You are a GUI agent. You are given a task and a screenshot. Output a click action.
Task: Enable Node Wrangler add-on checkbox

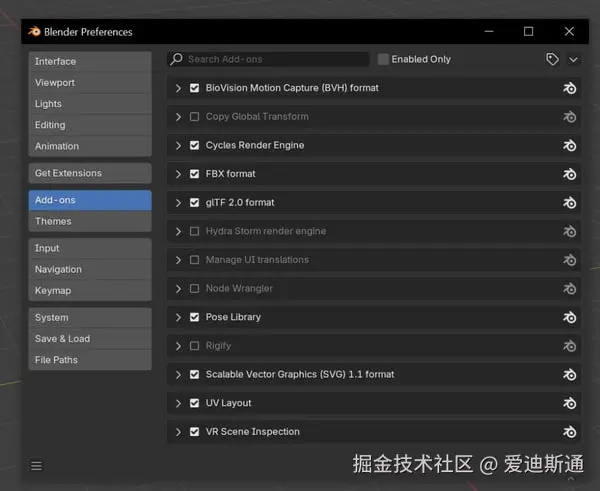point(194,289)
